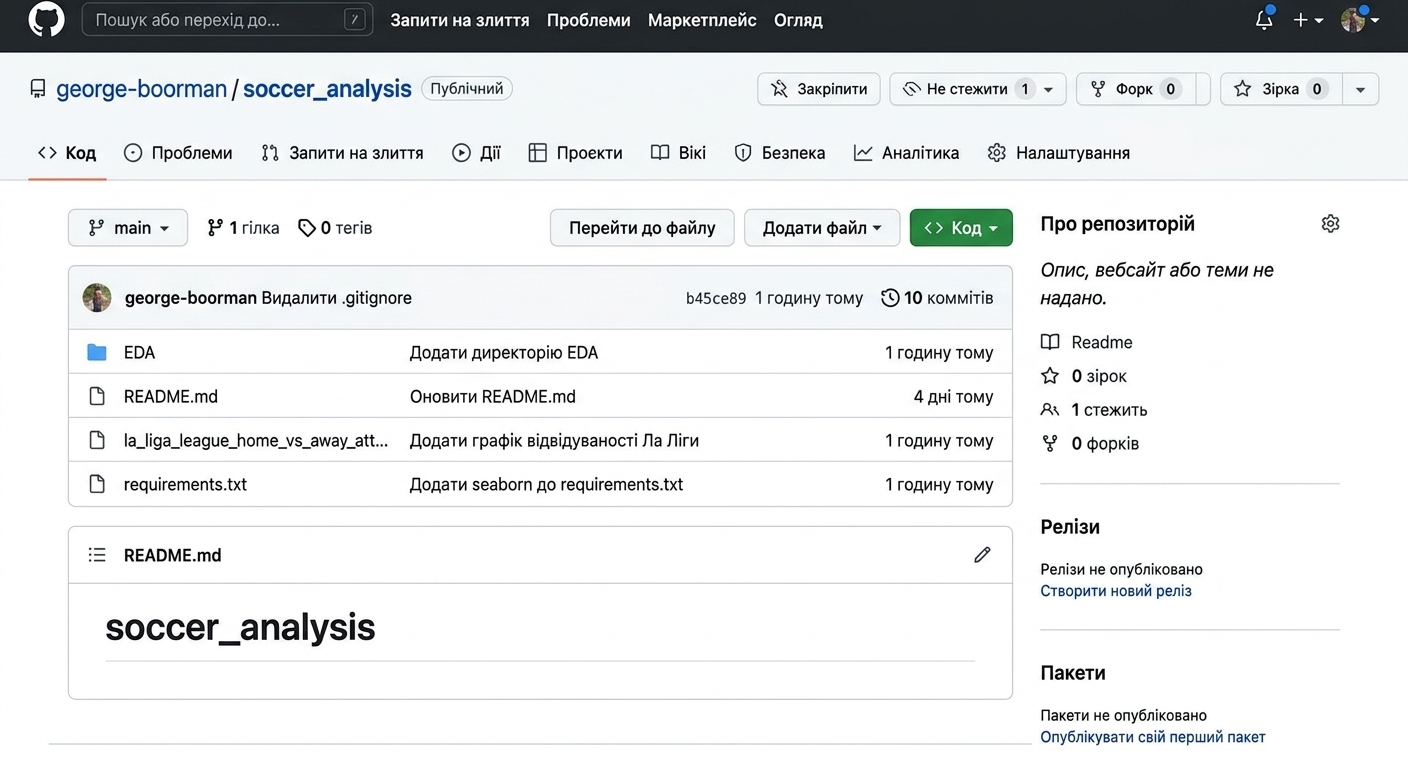View the '0 тегів' tags link

(335, 228)
